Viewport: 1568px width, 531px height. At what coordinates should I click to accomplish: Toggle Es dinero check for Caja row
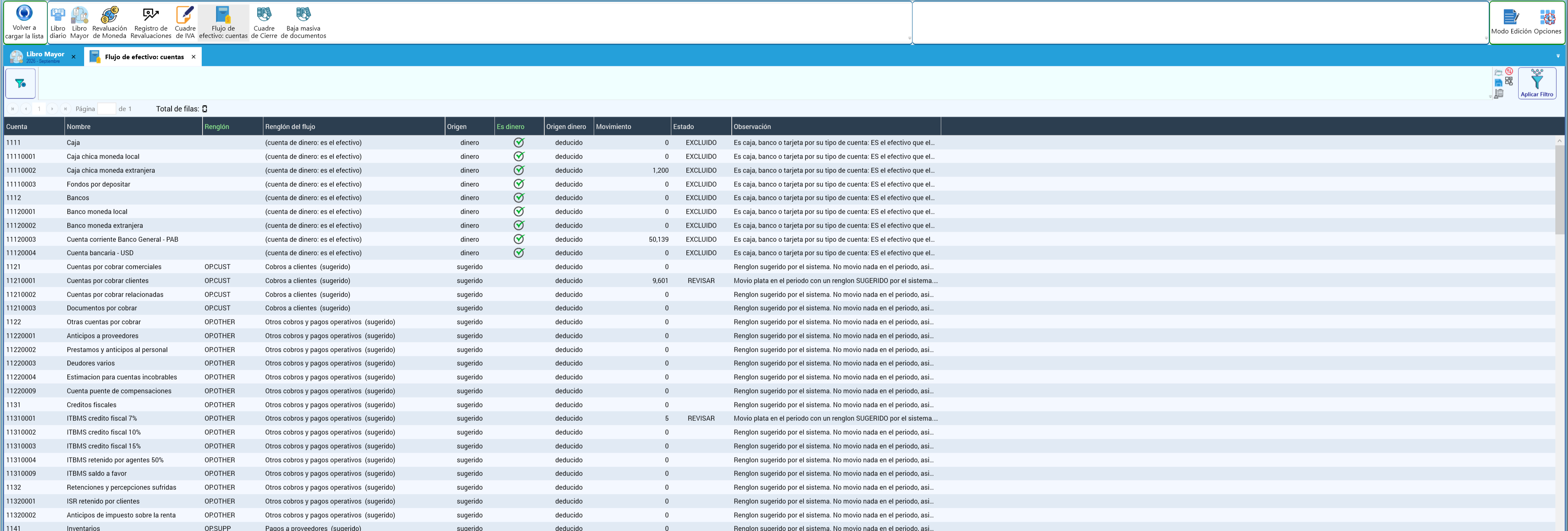coord(519,143)
